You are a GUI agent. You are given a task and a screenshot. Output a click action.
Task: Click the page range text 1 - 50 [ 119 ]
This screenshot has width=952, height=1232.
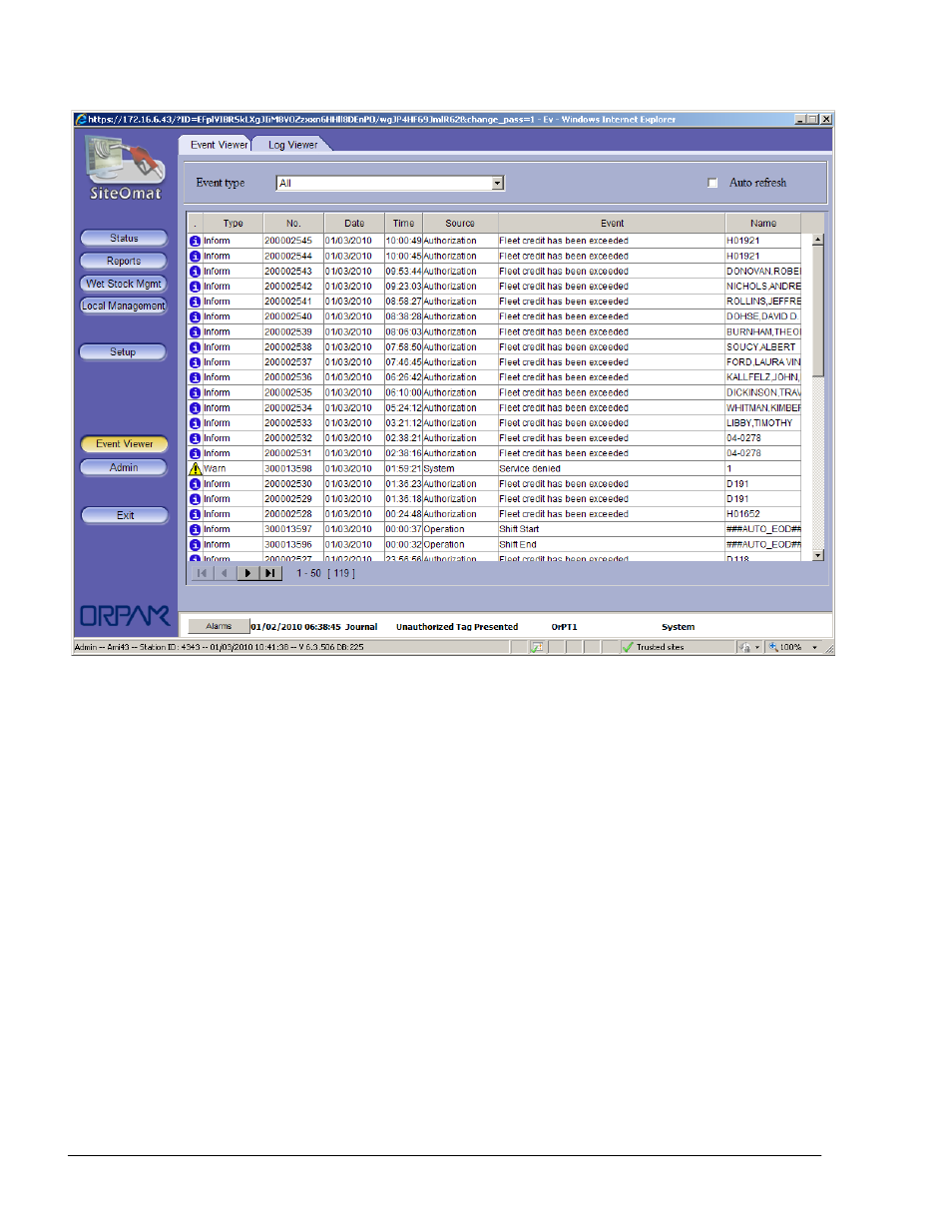[325, 573]
